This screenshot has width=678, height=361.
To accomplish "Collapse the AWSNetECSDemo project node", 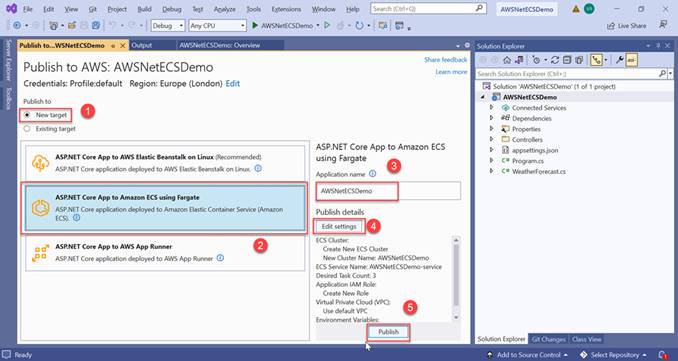I will (x=483, y=97).
